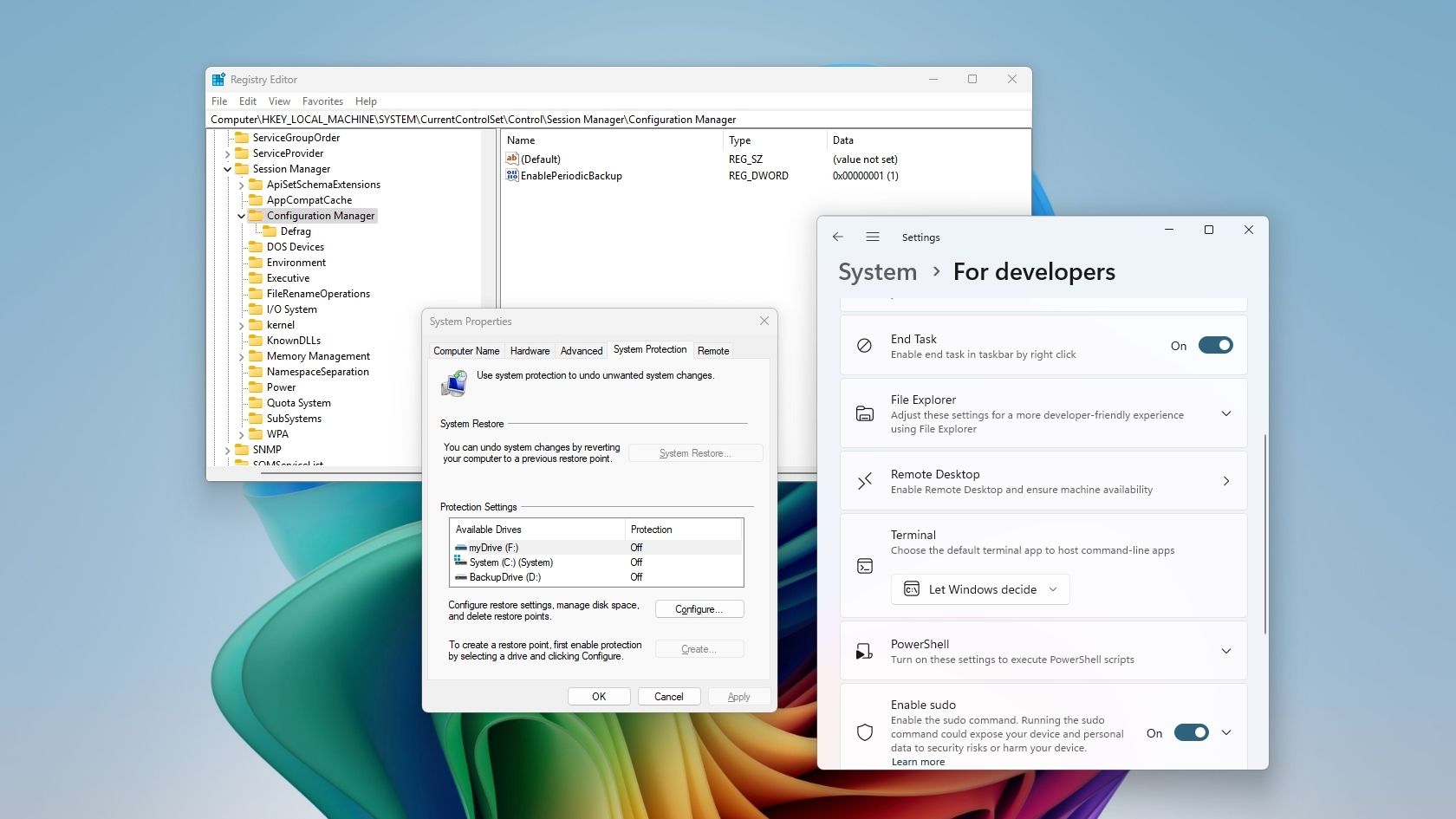Viewport: 1456px width, 819px height.
Task: Open the Settings hamburger navigation menu
Action: pos(873,237)
